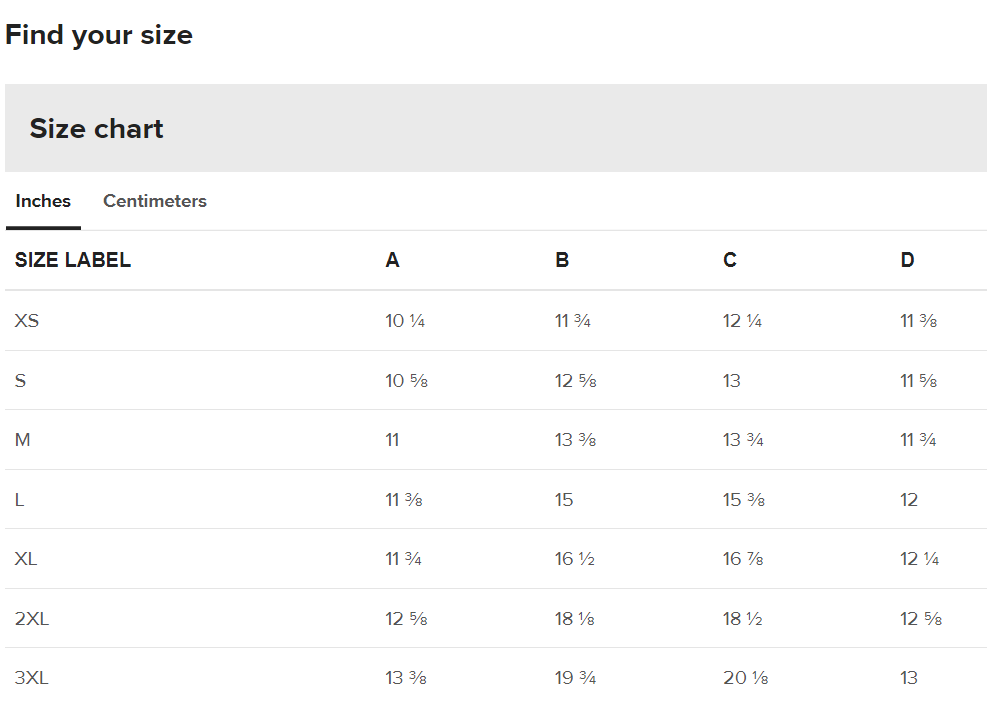Click column header C
The width and height of the screenshot is (987, 707).
click(730, 260)
